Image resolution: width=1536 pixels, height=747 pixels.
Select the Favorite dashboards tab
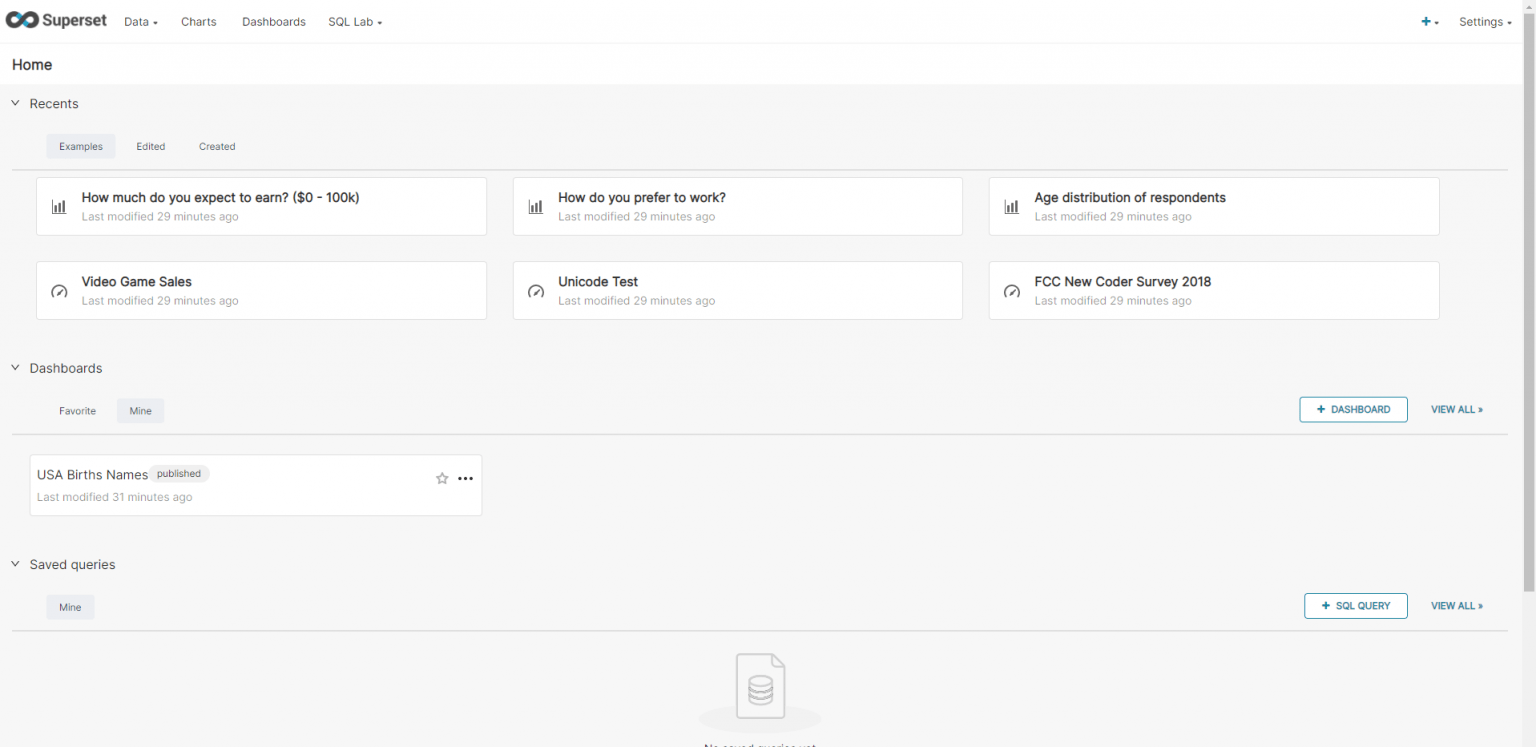[x=77, y=411]
